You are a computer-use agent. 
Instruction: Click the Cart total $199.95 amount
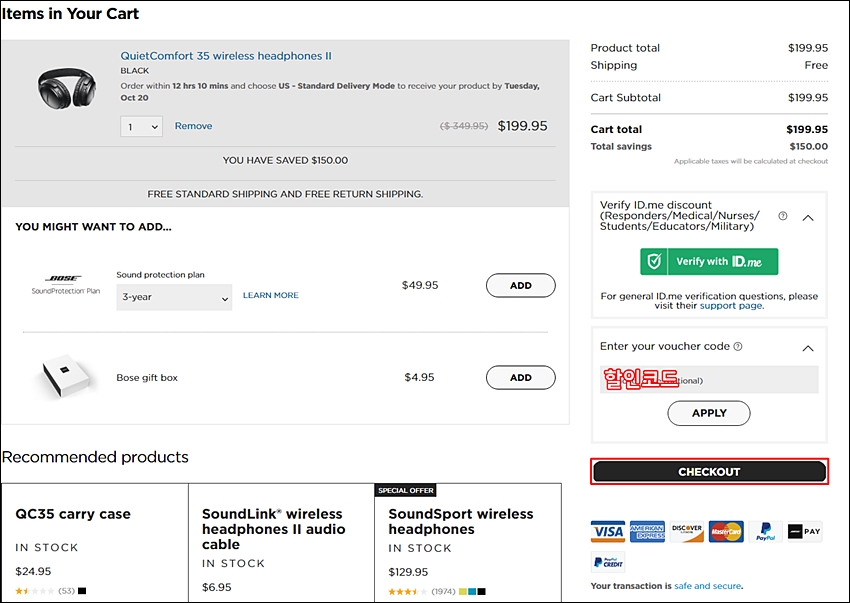(807, 129)
